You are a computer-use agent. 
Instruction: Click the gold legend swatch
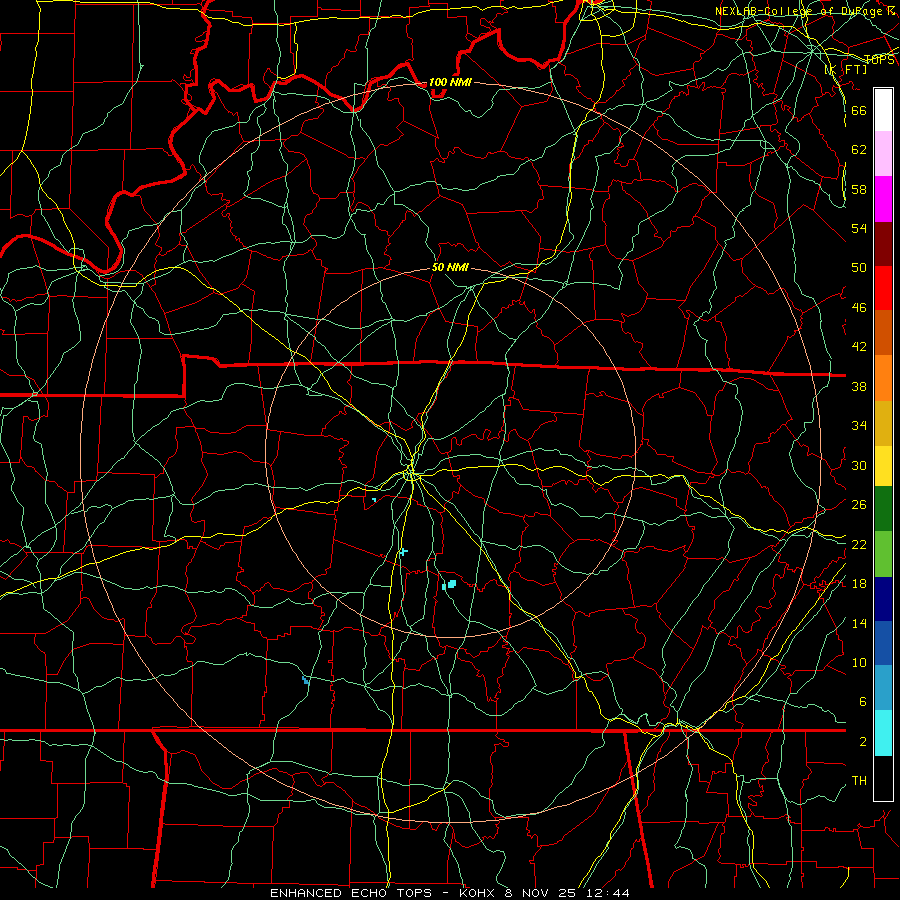click(883, 423)
